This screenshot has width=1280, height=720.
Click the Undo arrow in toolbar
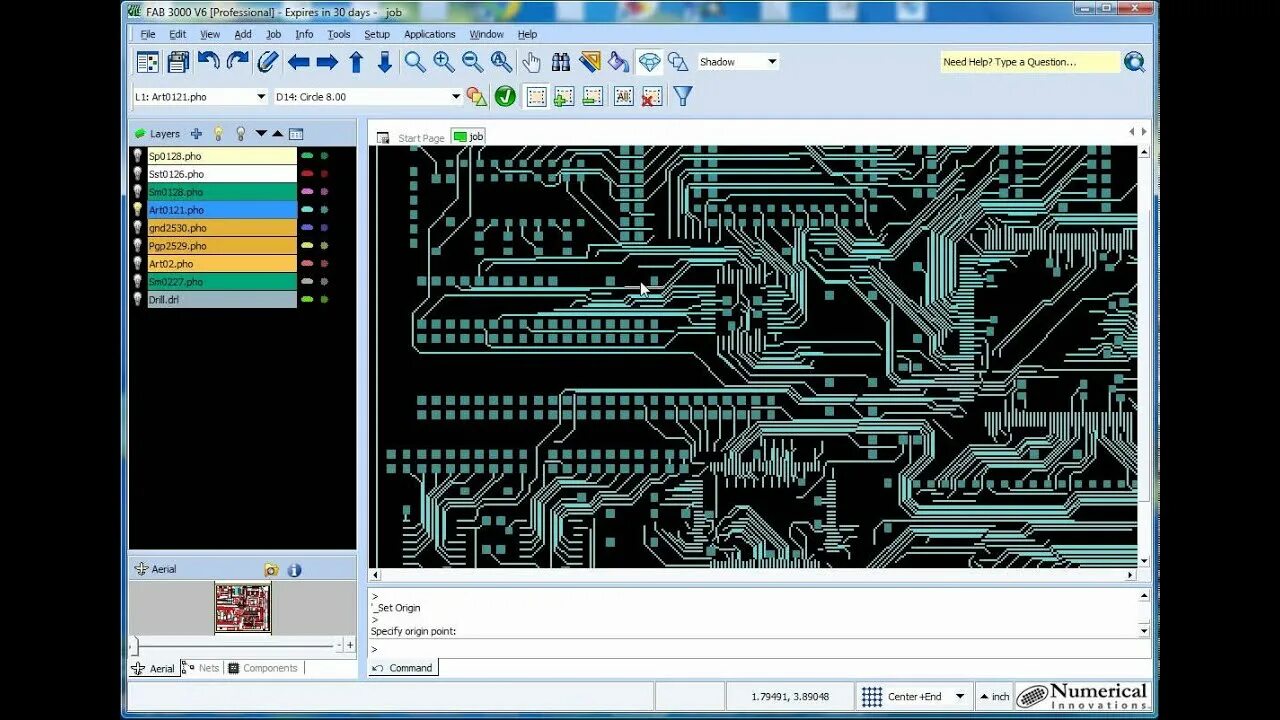tap(208, 61)
